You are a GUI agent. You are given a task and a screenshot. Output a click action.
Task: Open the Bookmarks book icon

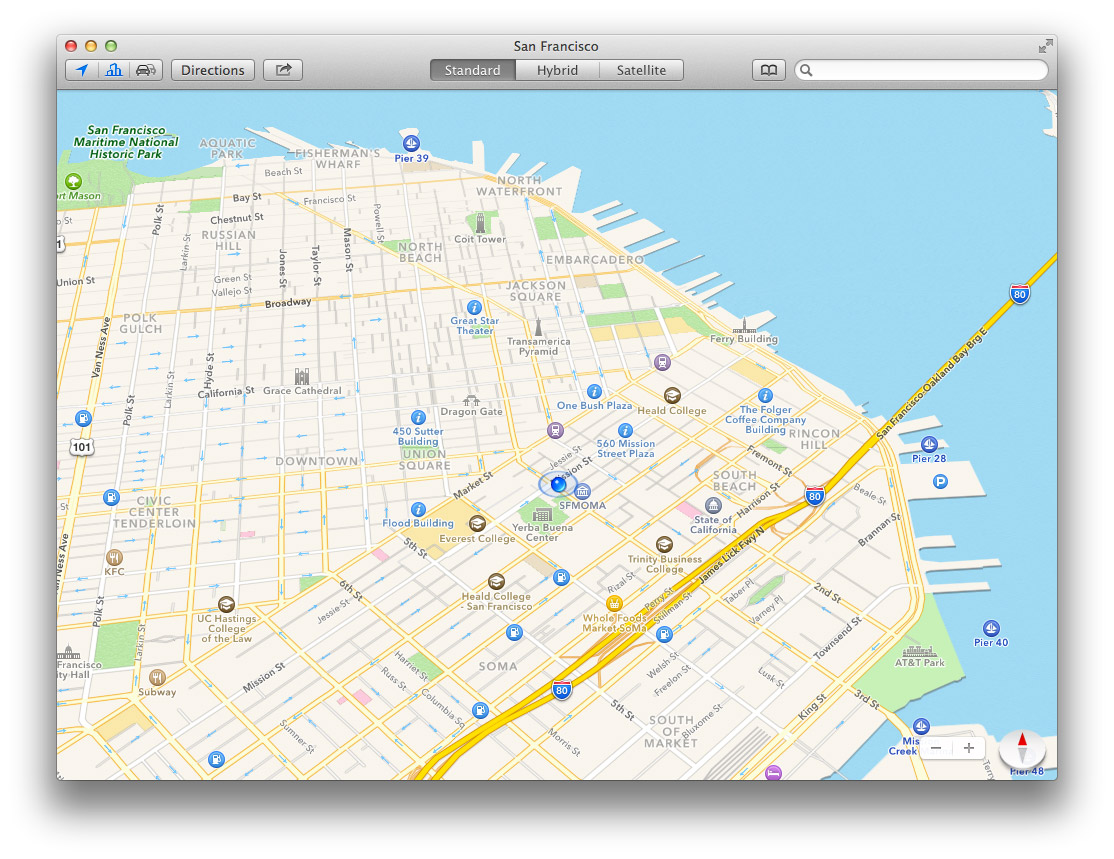click(769, 70)
